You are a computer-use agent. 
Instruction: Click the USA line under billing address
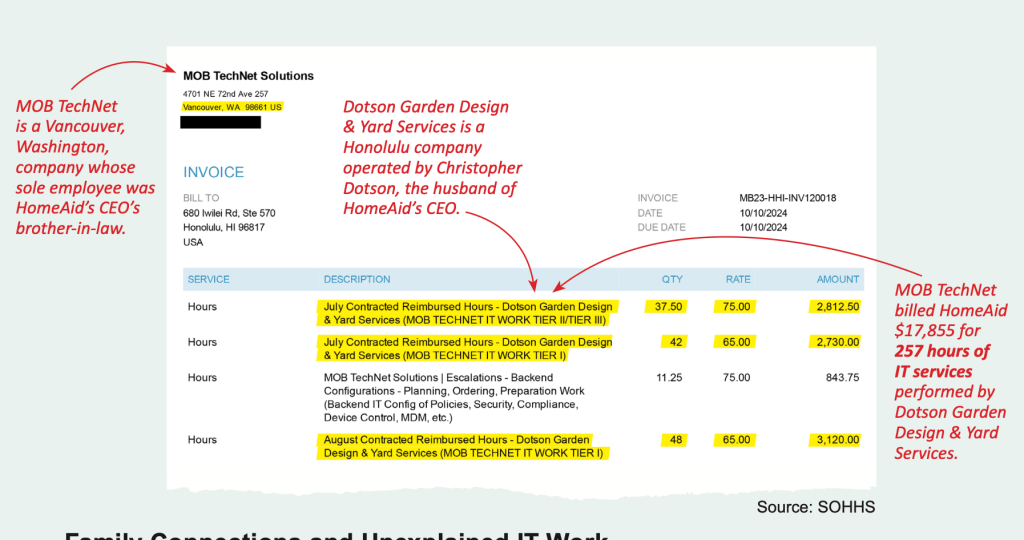click(193, 242)
